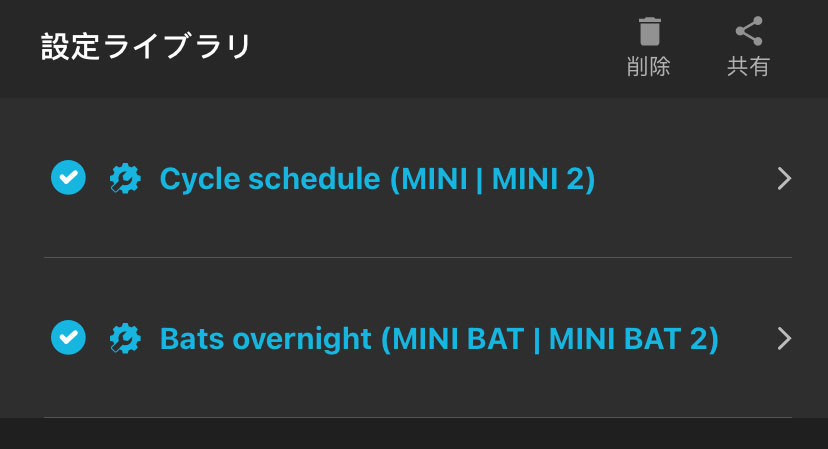828x449 pixels.
Task: Click empty header space between title and 削除
Action: [440, 48]
